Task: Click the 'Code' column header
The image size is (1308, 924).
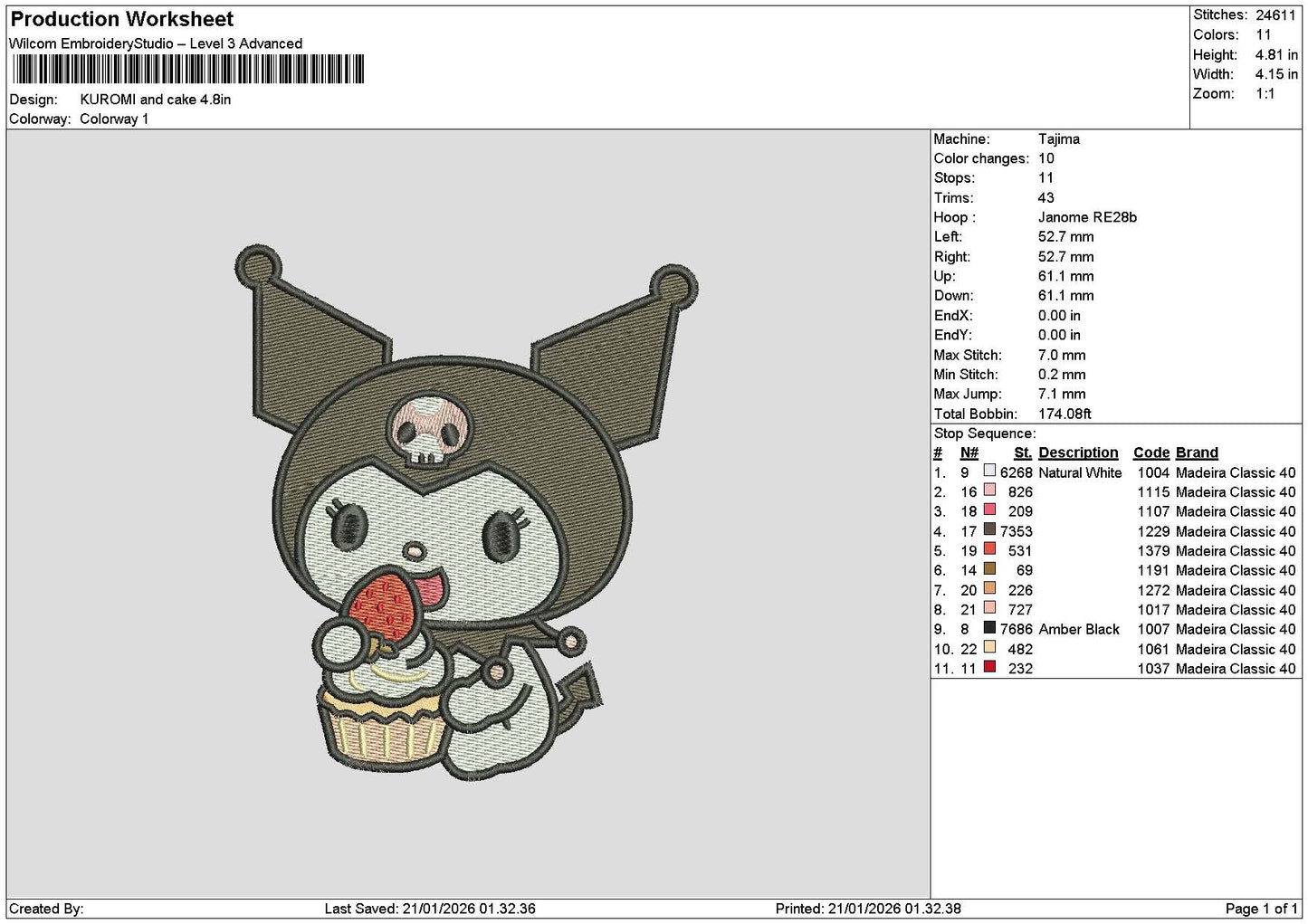Action: [x=1151, y=452]
